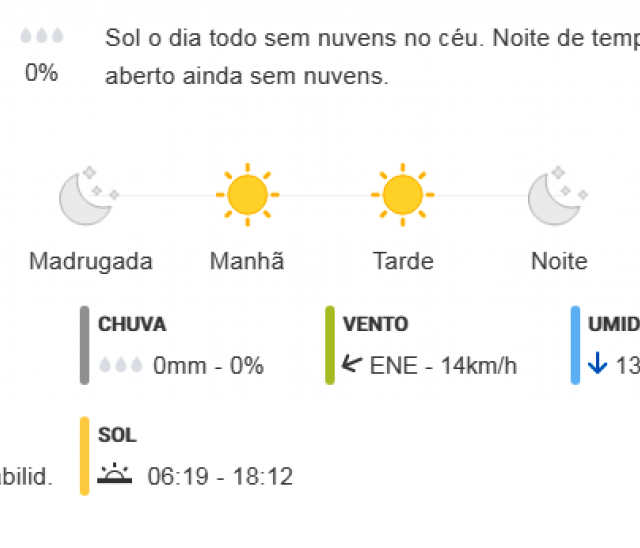Click the Tarde sun icon

click(x=402, y=195)
